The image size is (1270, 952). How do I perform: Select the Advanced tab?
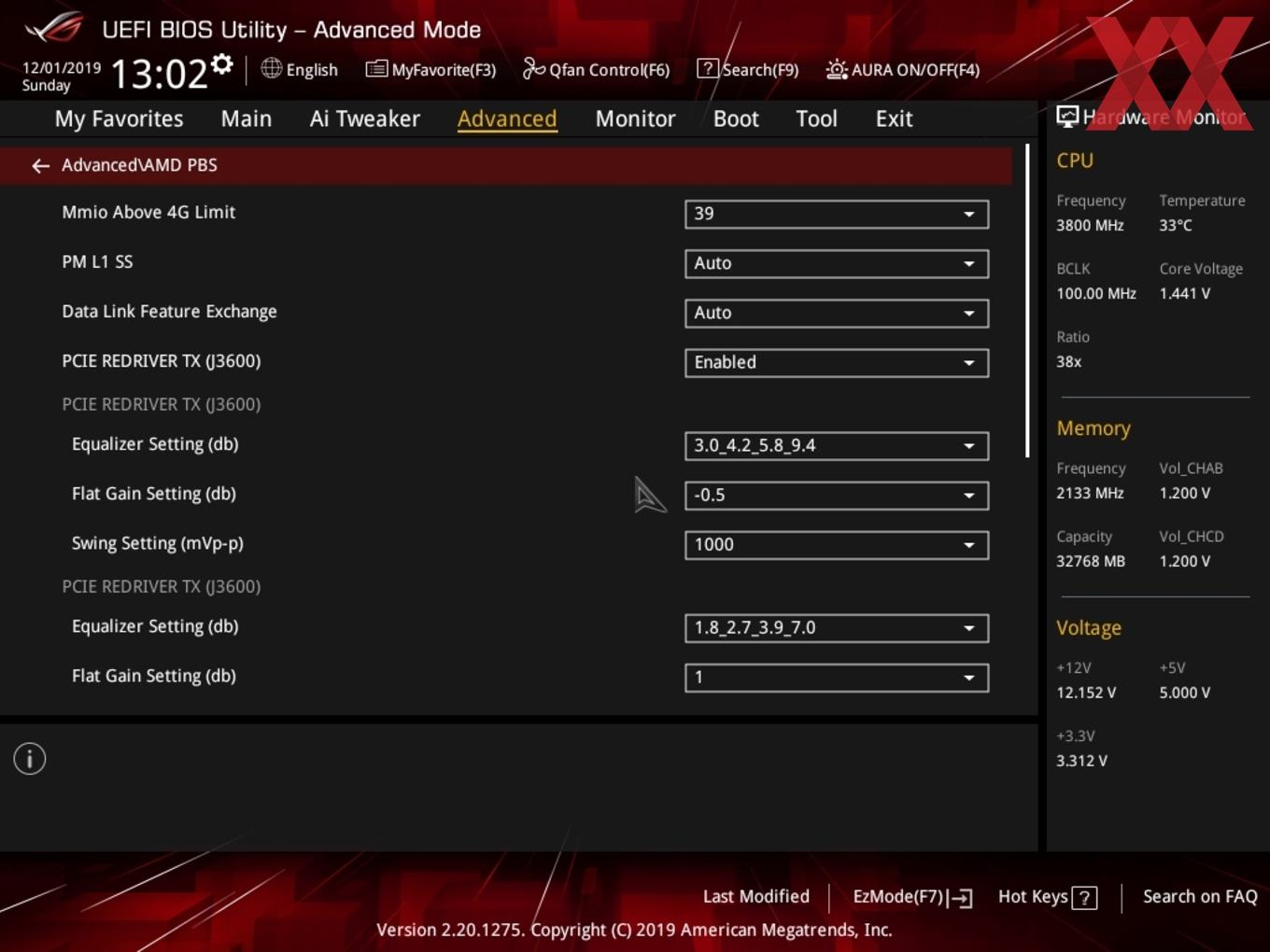point(507,119)
